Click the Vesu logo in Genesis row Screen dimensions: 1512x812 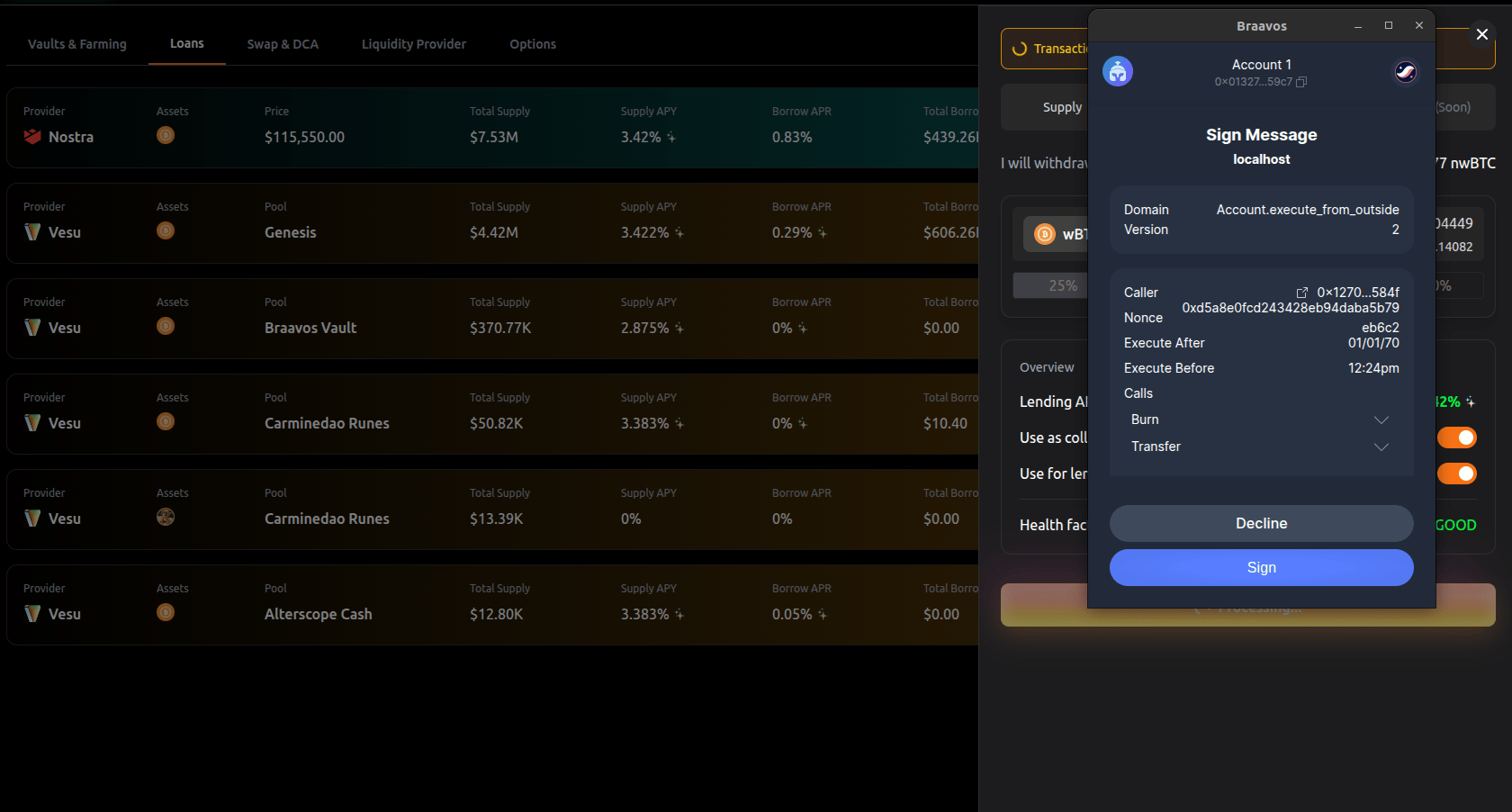tap(32, 232)
